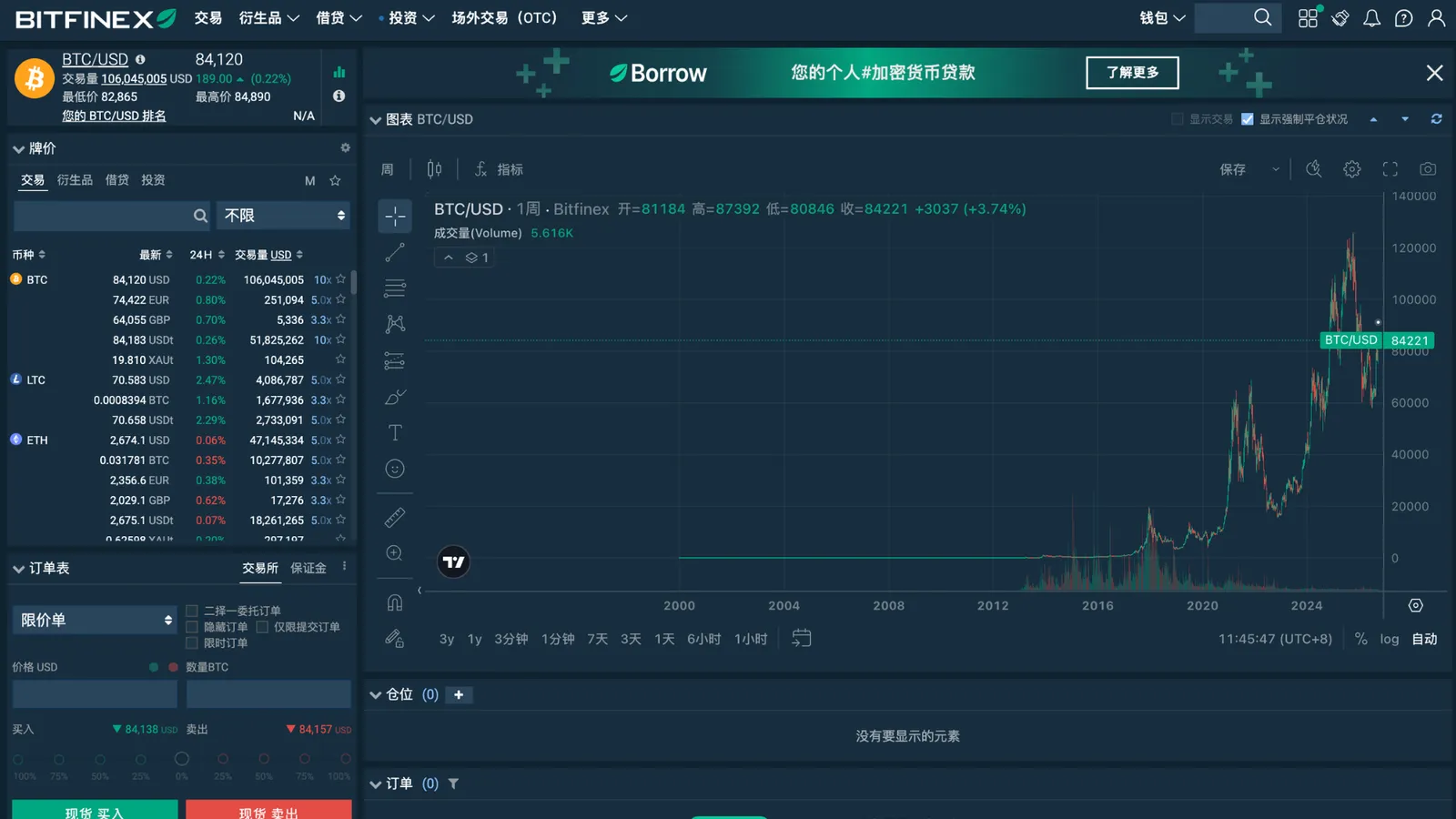
Task: Click the 了解更多 banner button
Action: (x=1132, y=73)
